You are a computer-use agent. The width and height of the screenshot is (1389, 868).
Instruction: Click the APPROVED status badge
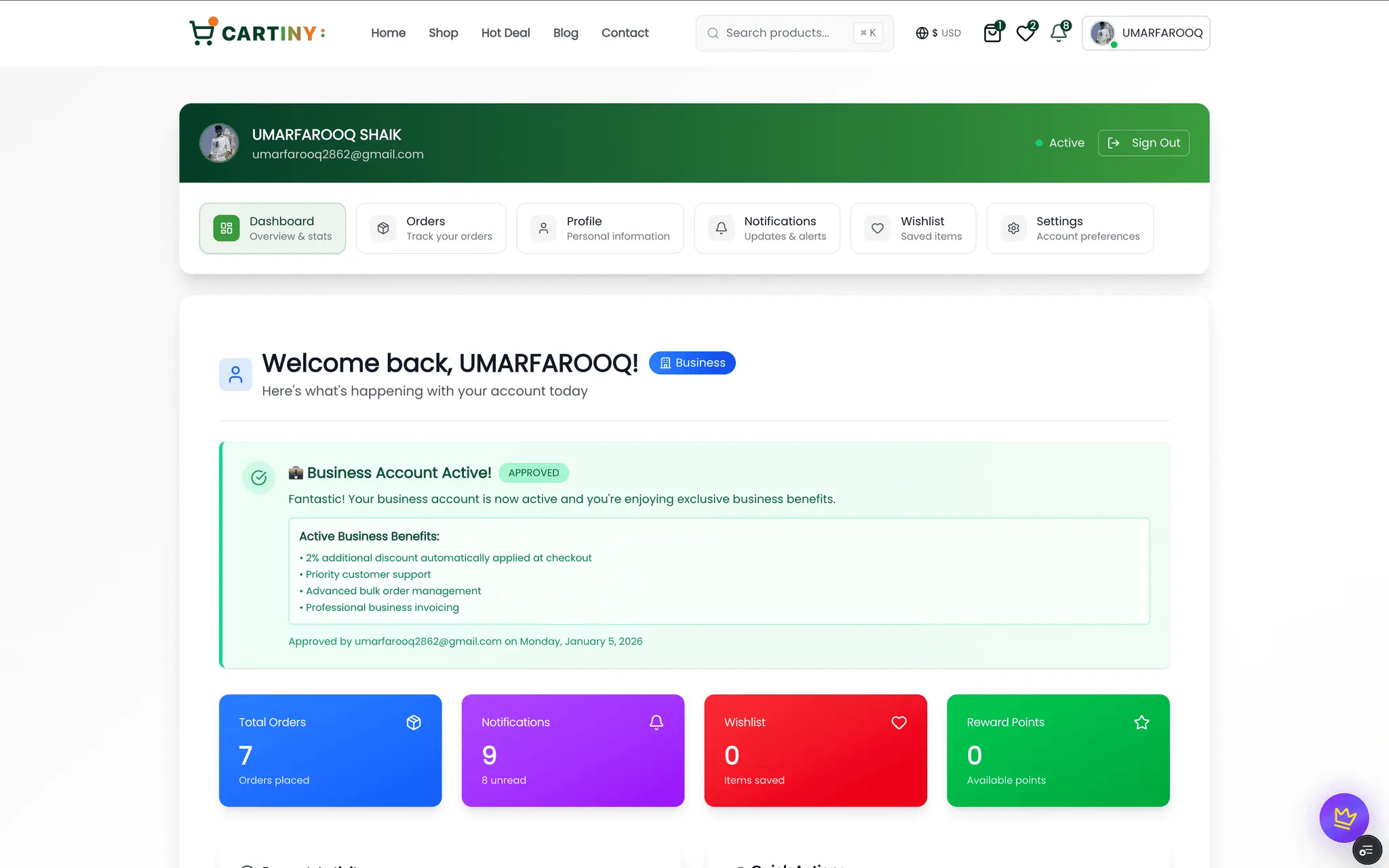tap(534, 473)
